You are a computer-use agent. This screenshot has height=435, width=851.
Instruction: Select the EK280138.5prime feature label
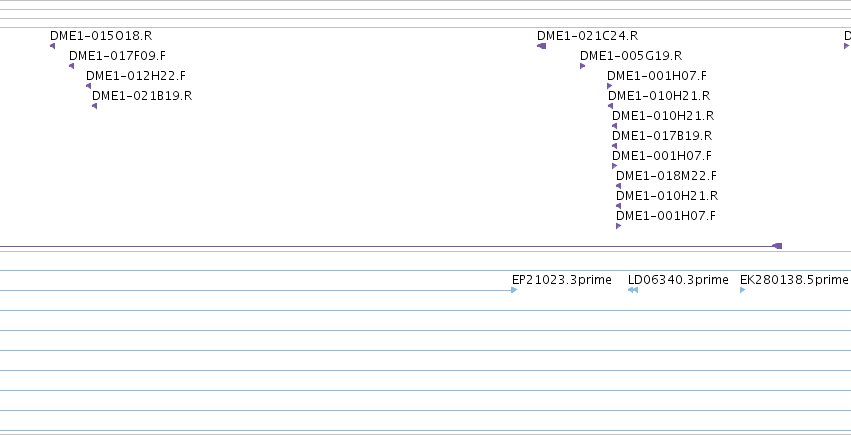[794, 280]
